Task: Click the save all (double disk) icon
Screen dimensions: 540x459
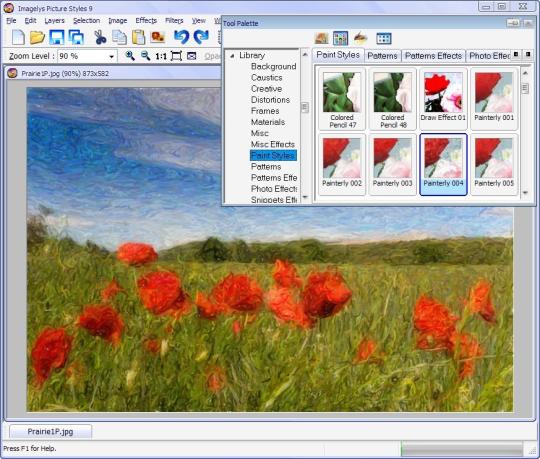Action: (x=76, y=37)
